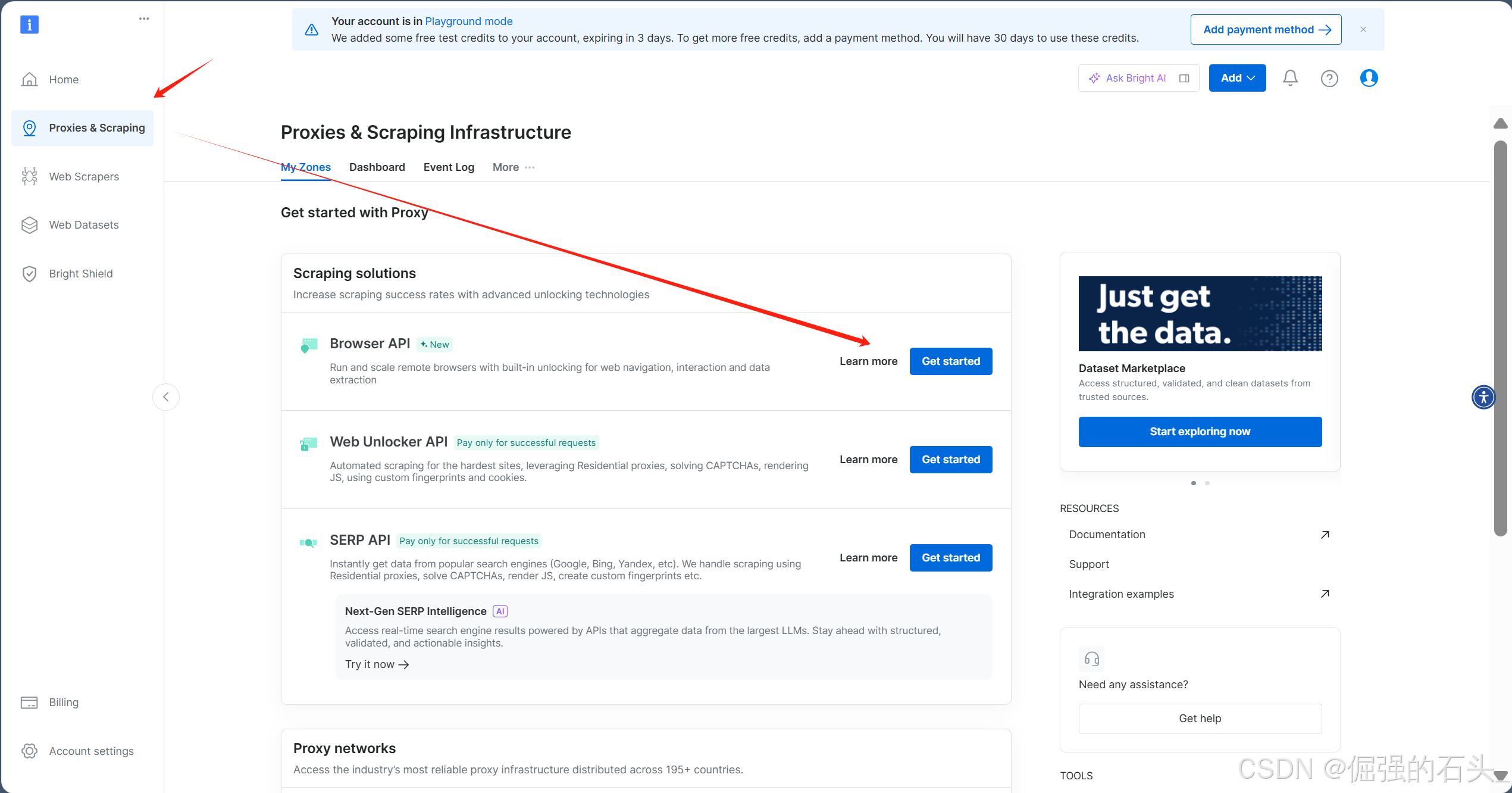Open the user profile avatar icon
Screen dimensions: 1512x793
1369,78
